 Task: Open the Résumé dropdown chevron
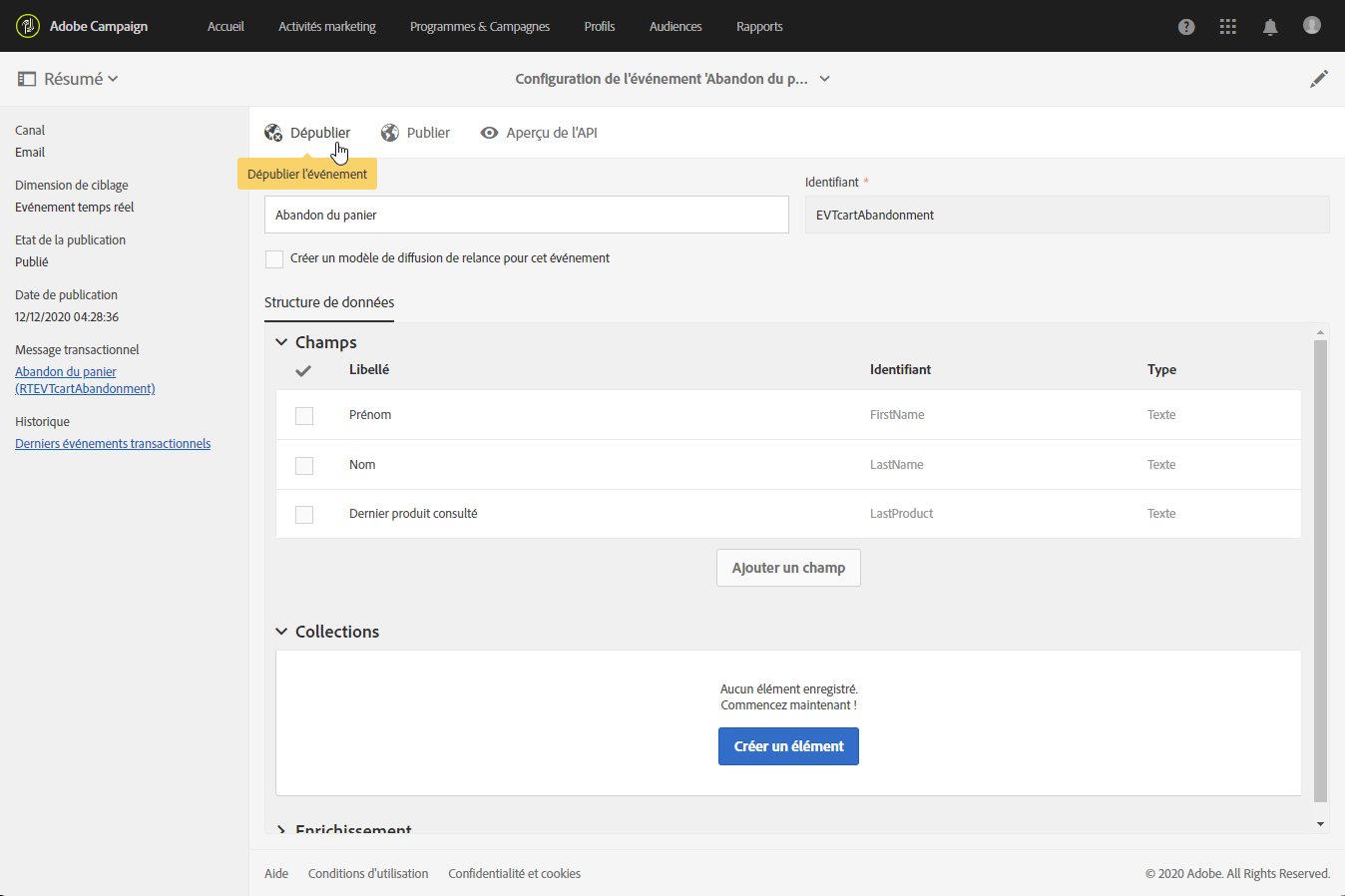click(113, 79)
